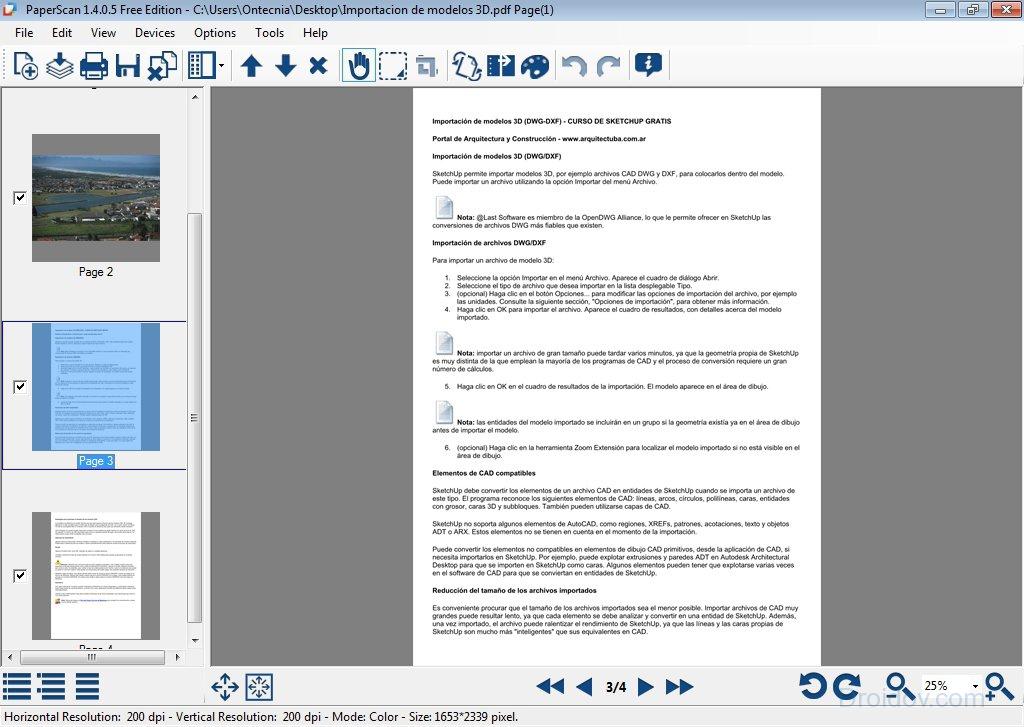Go to first page with double-left arrow
This screenshot has height=727, width=1024.
pyautogui.click(x=550, y=687)
